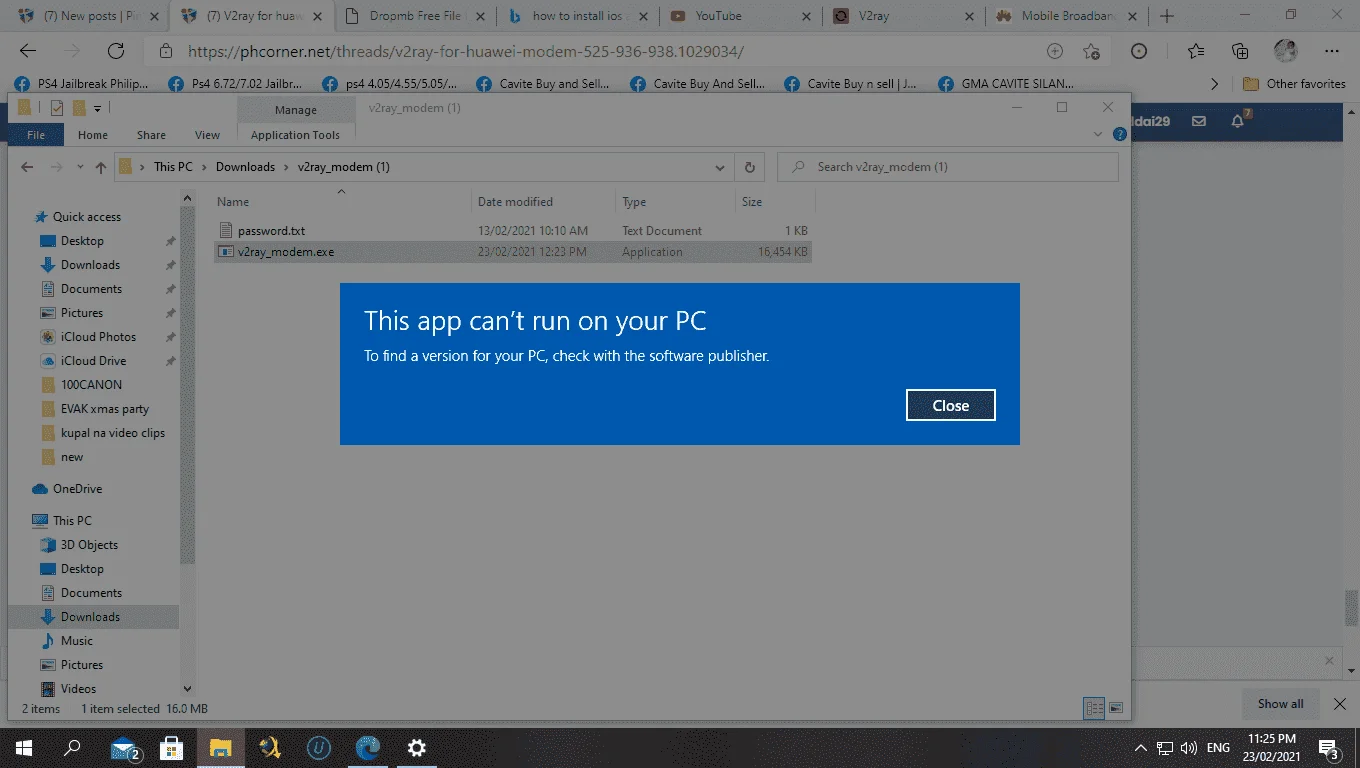Open the Edge Favorites list
Viewport: 1360px width, 768px height.
(x=1196, y=51)
